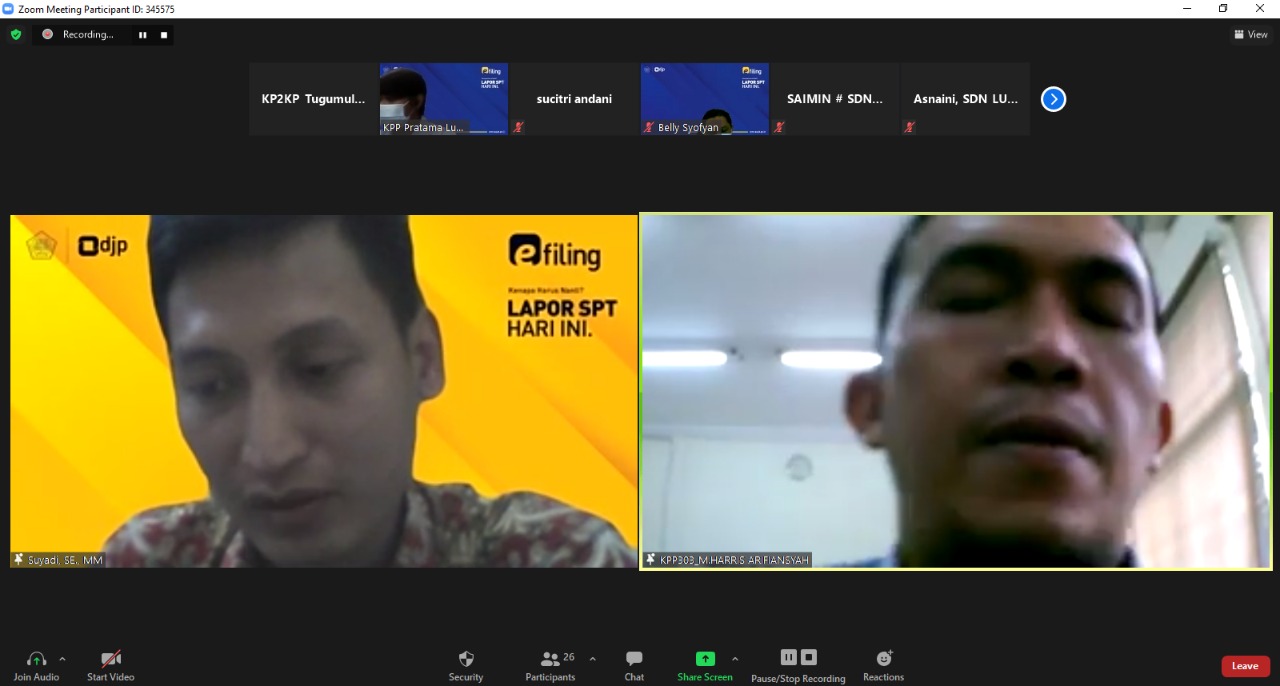
Task: Stop recording from the top recording indicator
Action: [x=164, y=35]
